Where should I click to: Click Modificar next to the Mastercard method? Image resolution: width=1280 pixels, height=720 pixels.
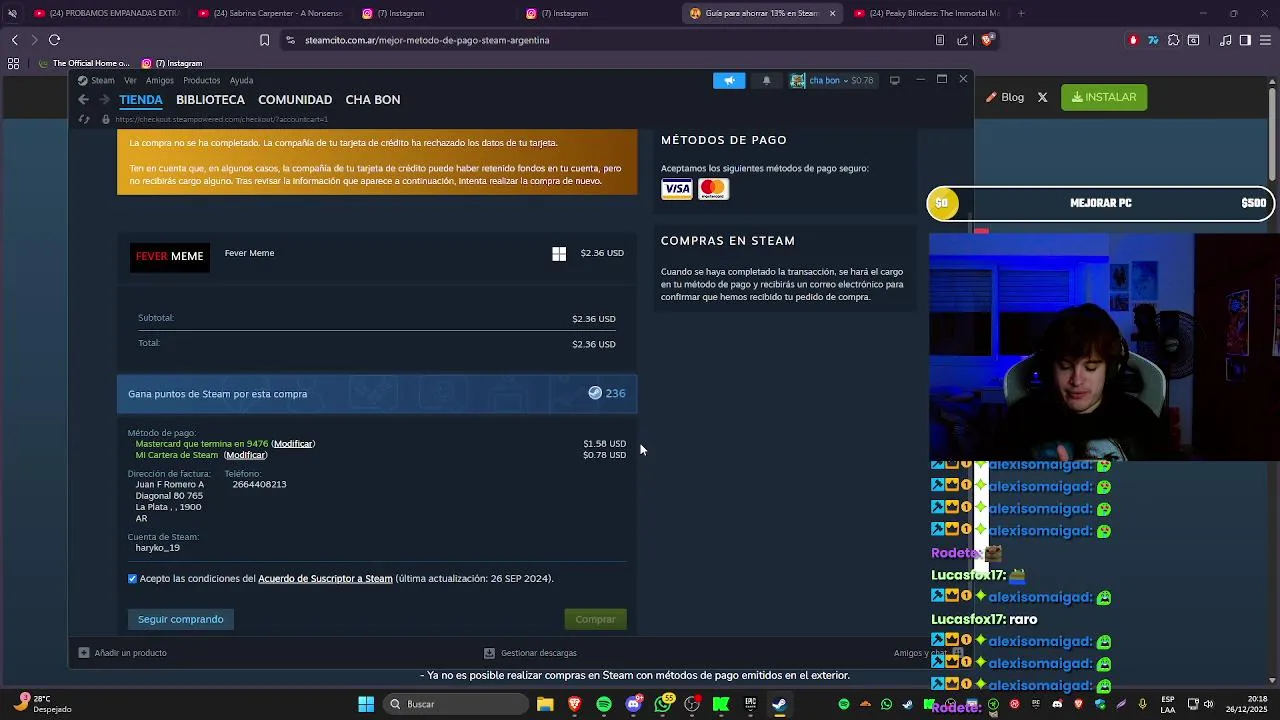coord(293,444)
